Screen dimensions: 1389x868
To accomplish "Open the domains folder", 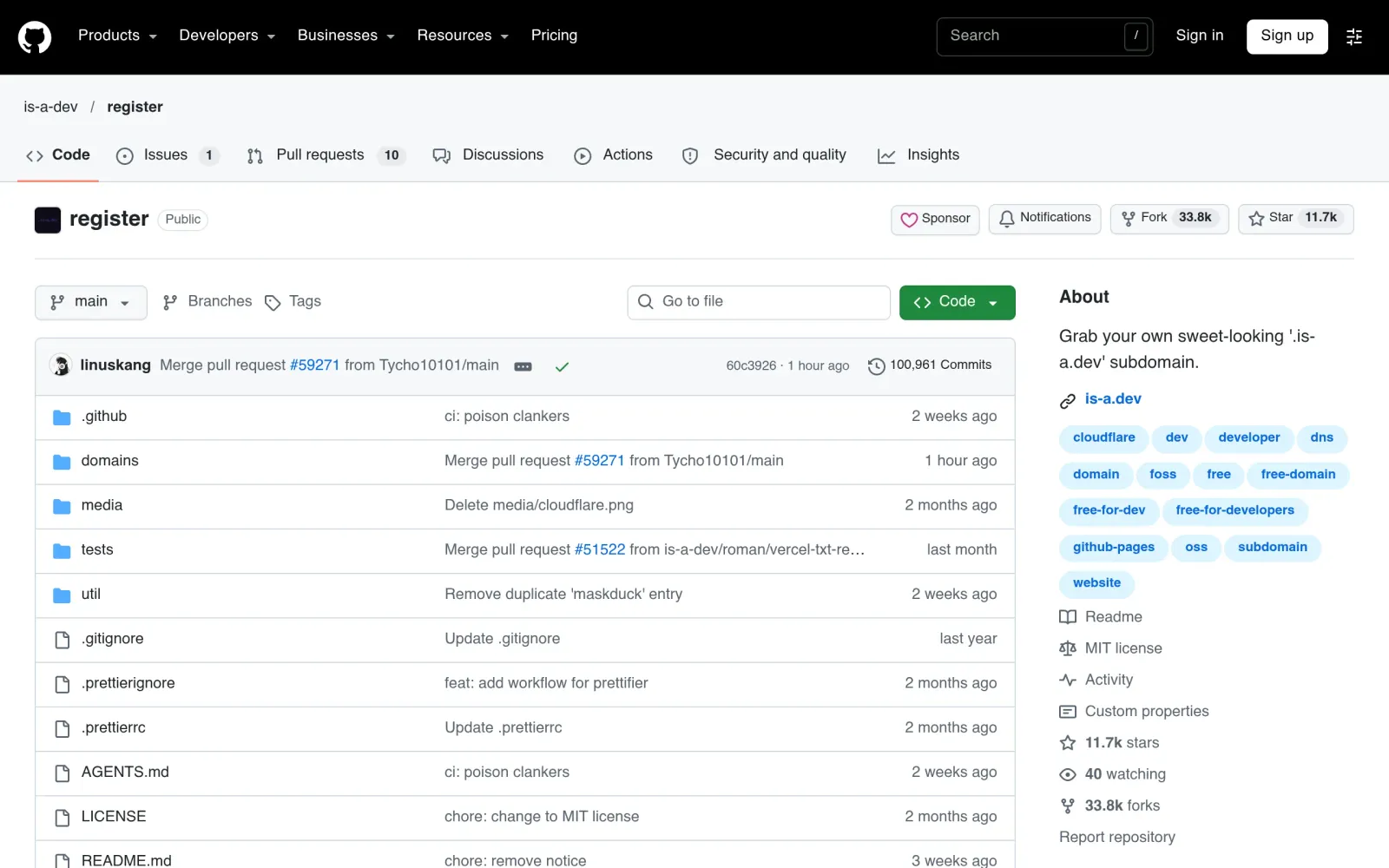I will click(109, 461).
